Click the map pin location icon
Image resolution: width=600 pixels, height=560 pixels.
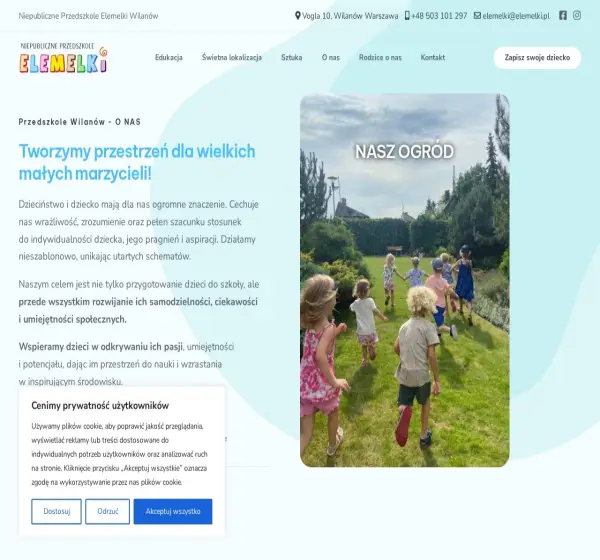pyautogui.click(x=298, y=16)
